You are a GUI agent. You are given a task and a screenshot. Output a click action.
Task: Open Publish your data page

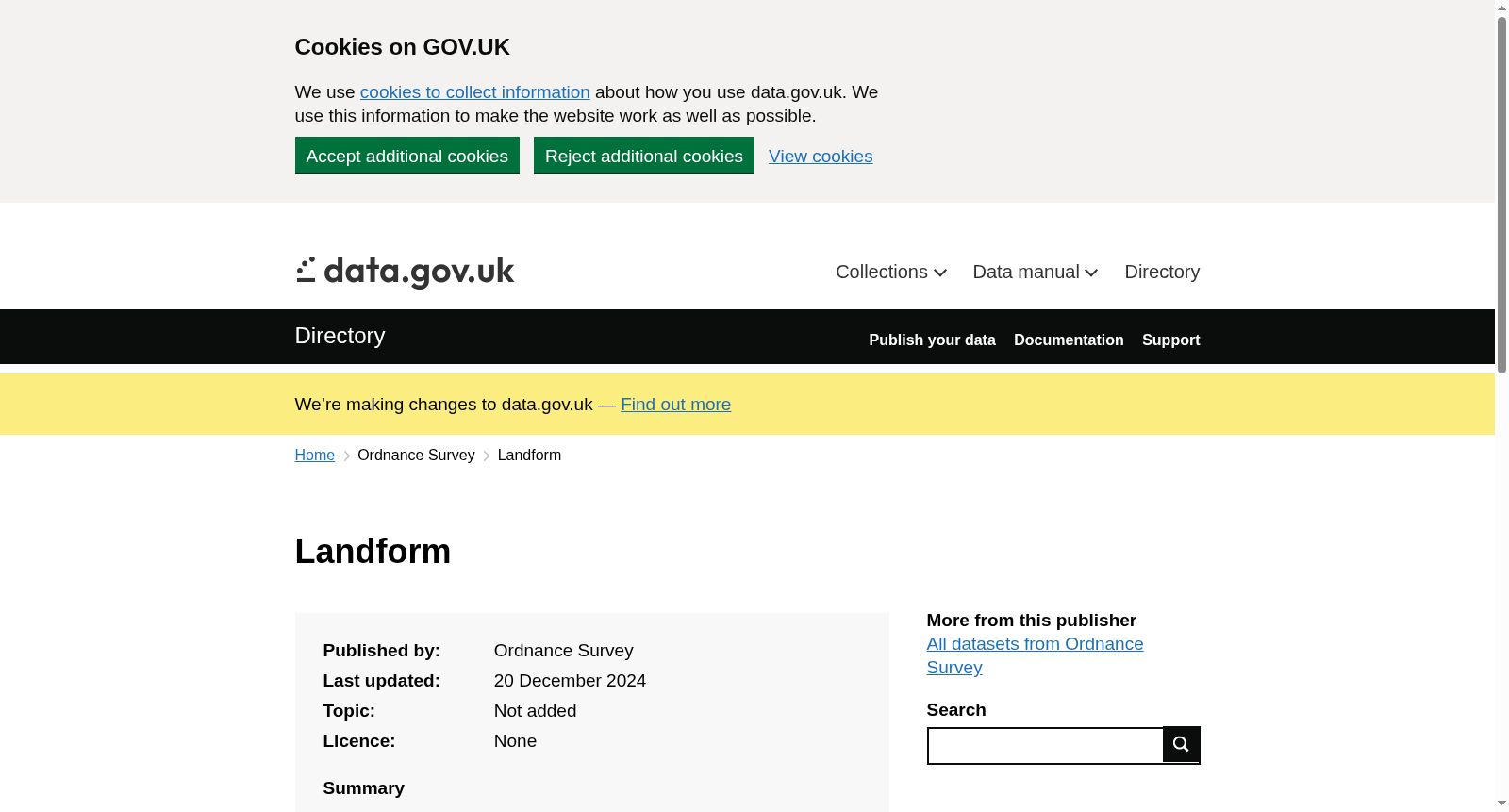[932, 340]
